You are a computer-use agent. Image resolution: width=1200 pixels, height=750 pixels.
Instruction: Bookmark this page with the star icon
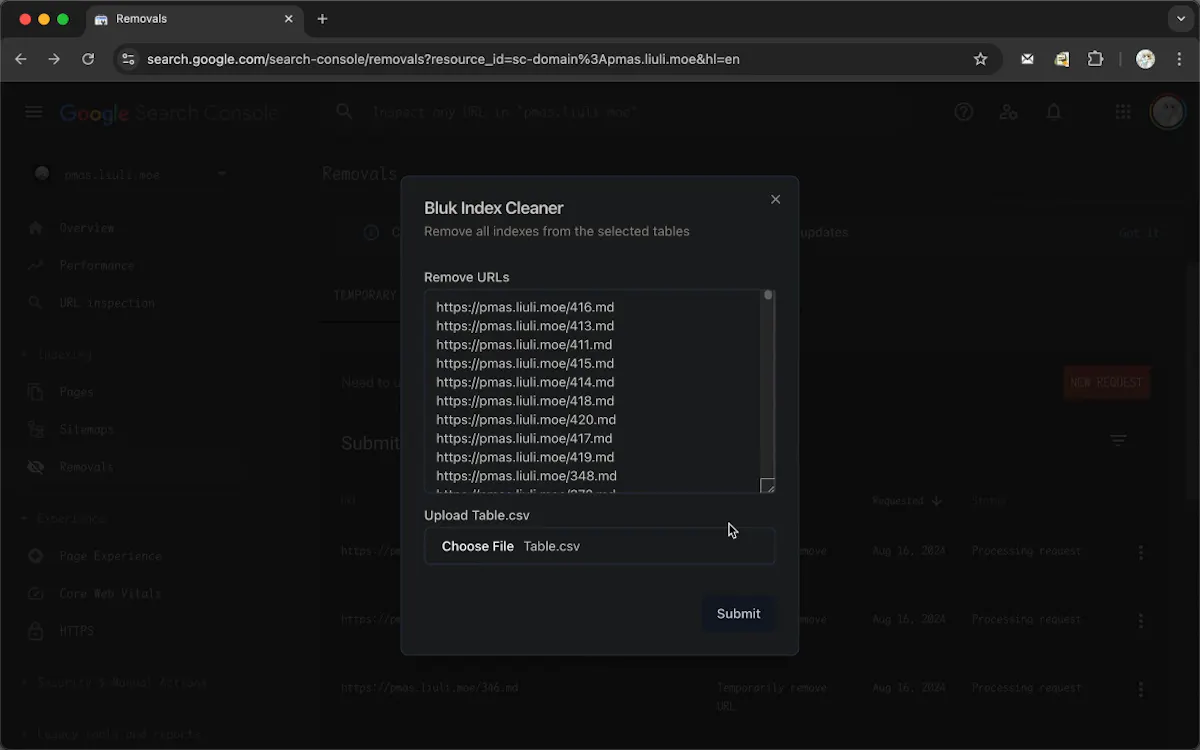pyautogui.click(x=981, y=59)
